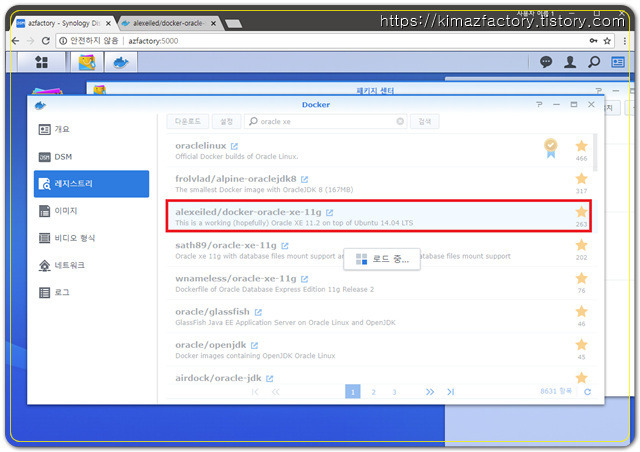Select the alexeiled/docker-oracle-xe-11g row
This screenshot has width=640, height=452.
point(380,216)
